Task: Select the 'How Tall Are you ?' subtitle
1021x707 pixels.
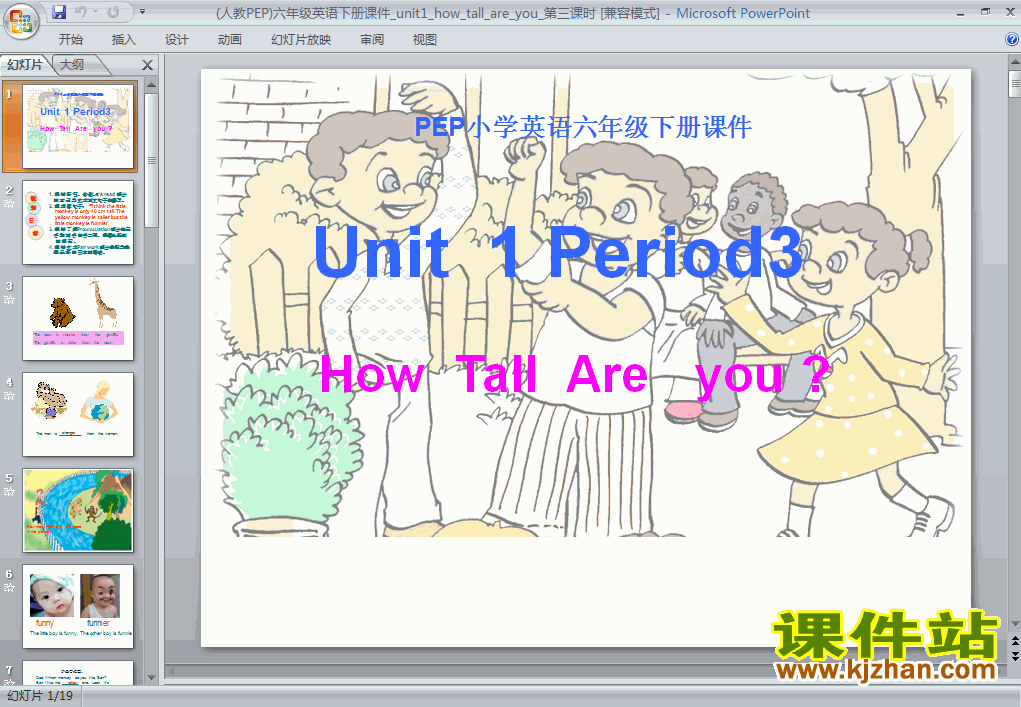Action: point(576,376)
